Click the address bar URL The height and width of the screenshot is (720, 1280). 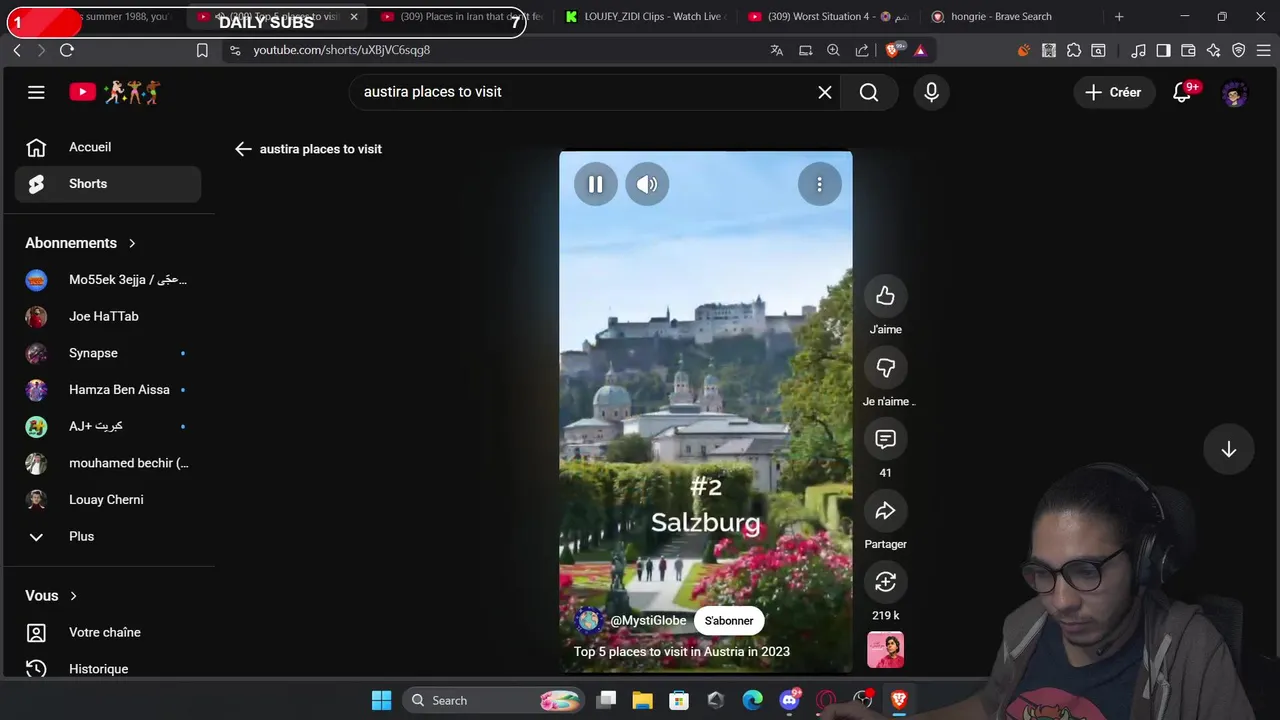341,50
